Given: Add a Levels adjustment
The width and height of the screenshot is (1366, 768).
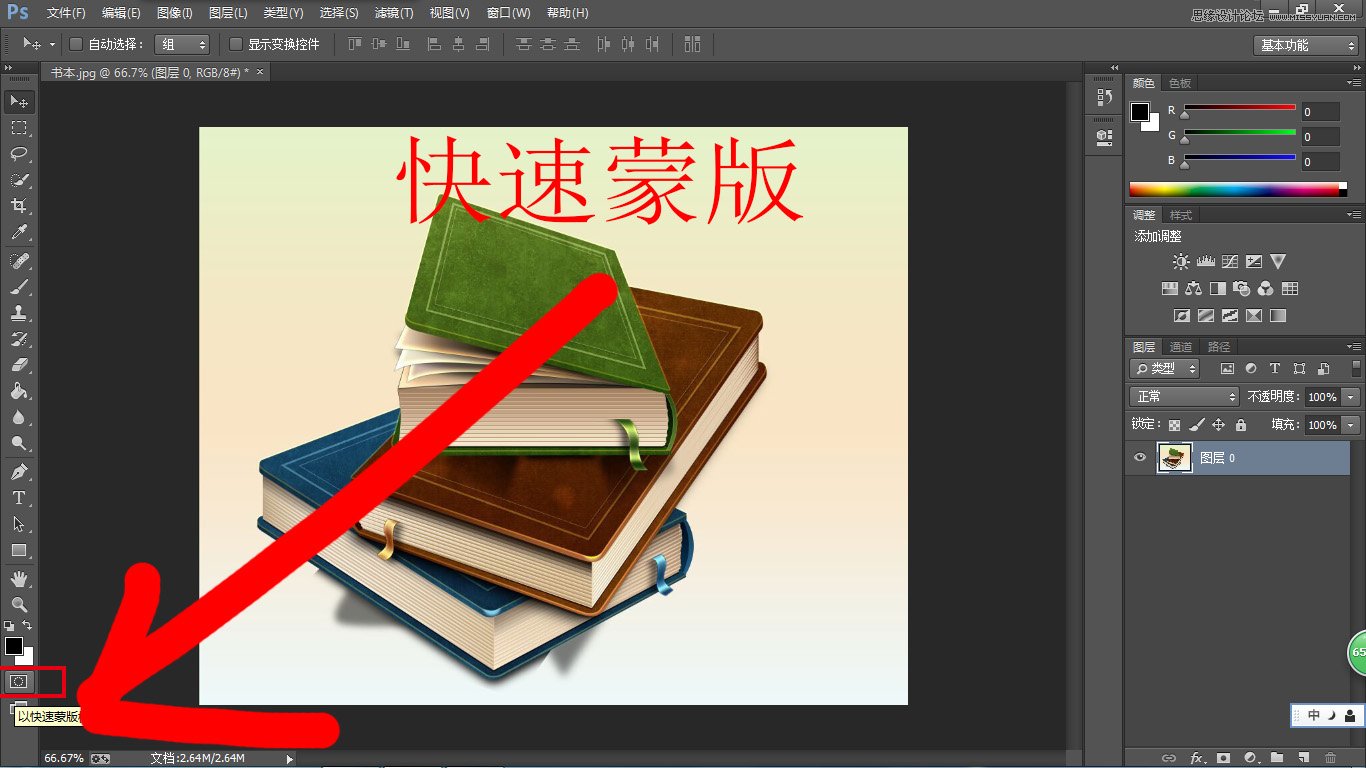Looking at the screenshot, I should tap(1205, 262).
